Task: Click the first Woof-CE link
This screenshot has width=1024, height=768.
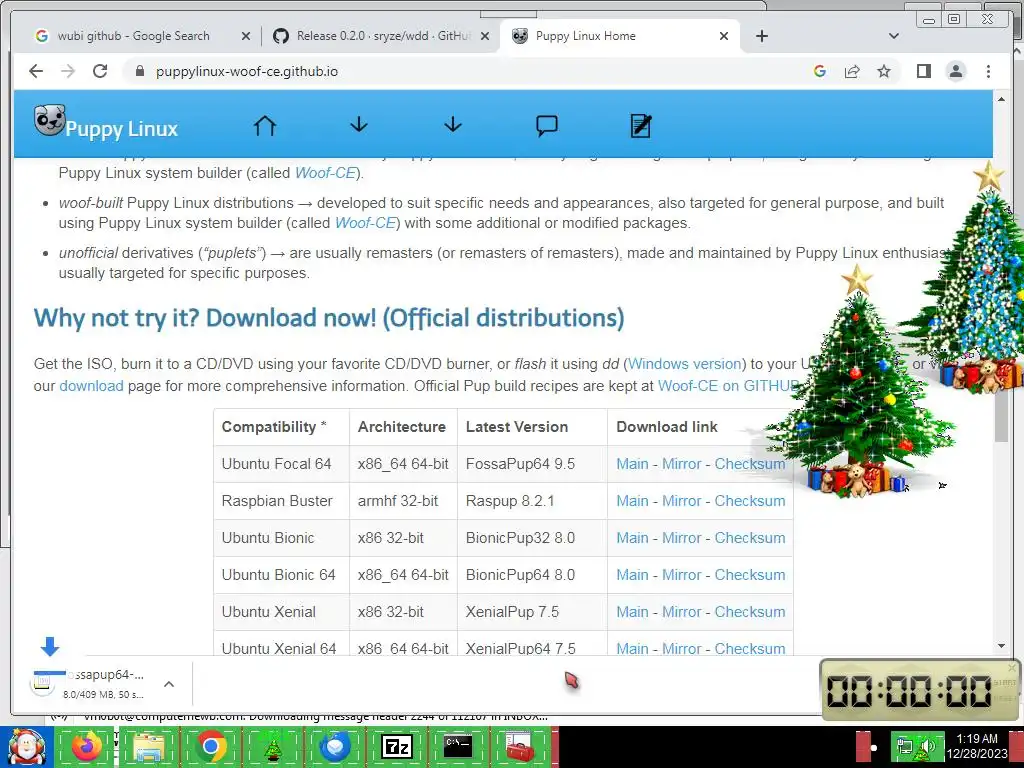Action: pos(325,173)
